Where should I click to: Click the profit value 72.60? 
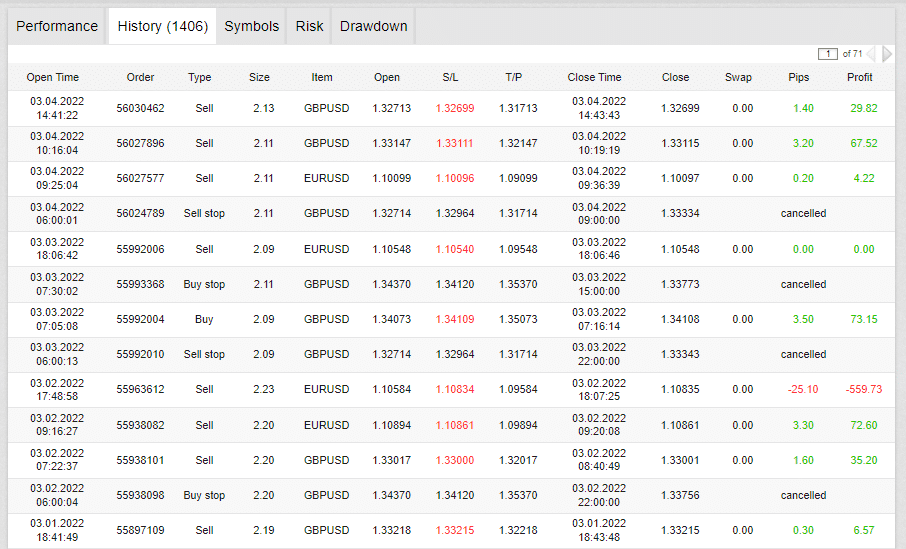pos(864,425)
